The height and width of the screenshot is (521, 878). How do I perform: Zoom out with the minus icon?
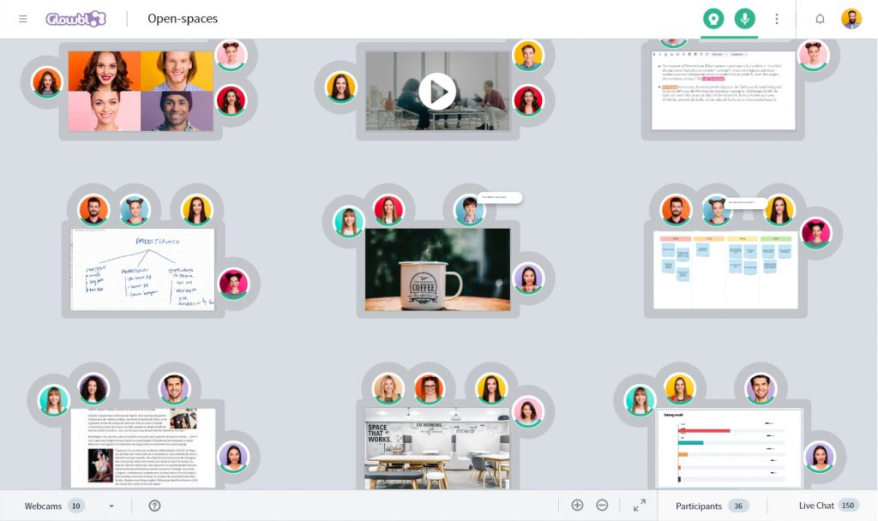tap(602, 506)
